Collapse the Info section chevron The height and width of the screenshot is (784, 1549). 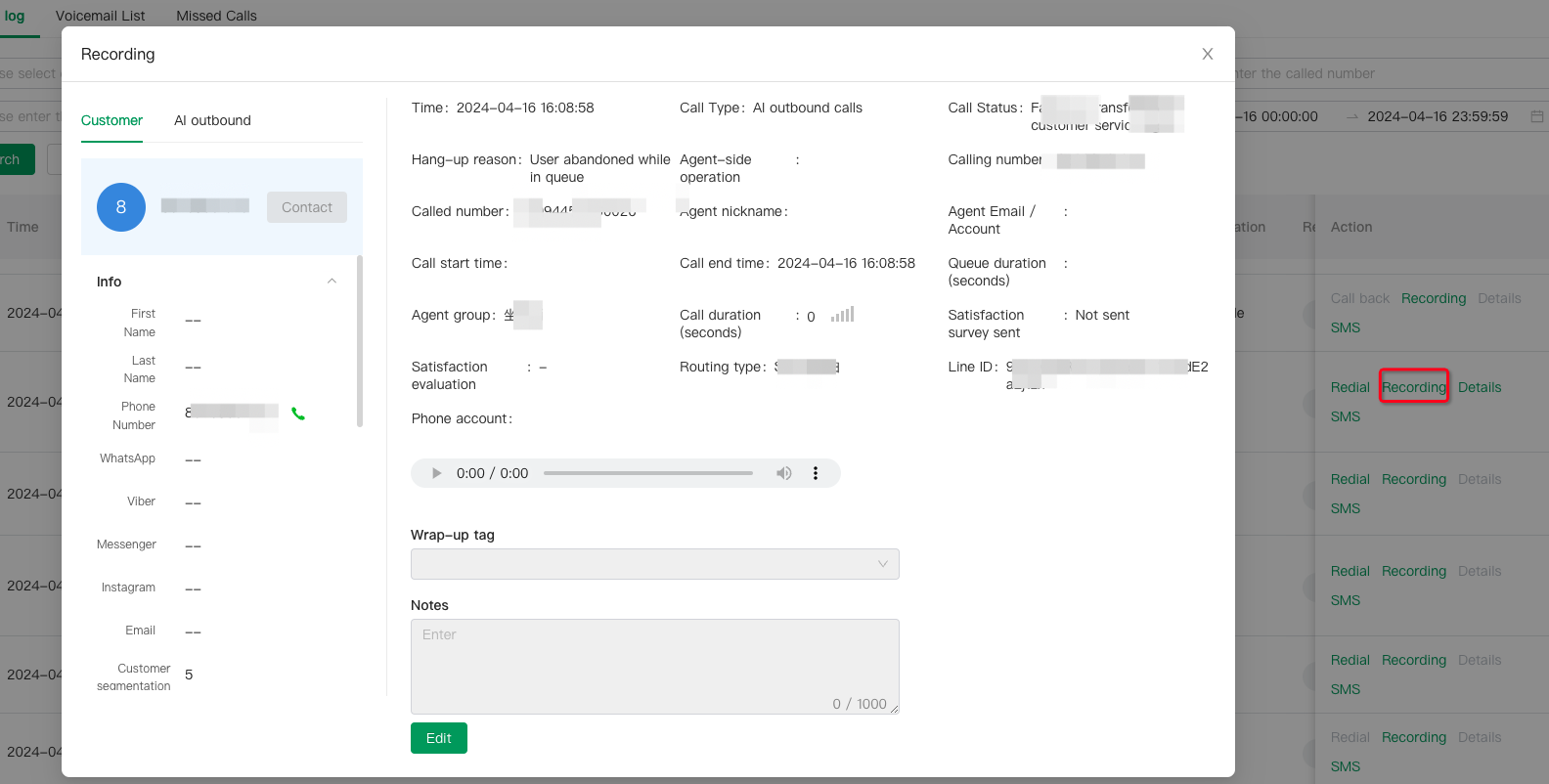pyautogui.click(x=332, y=281)
